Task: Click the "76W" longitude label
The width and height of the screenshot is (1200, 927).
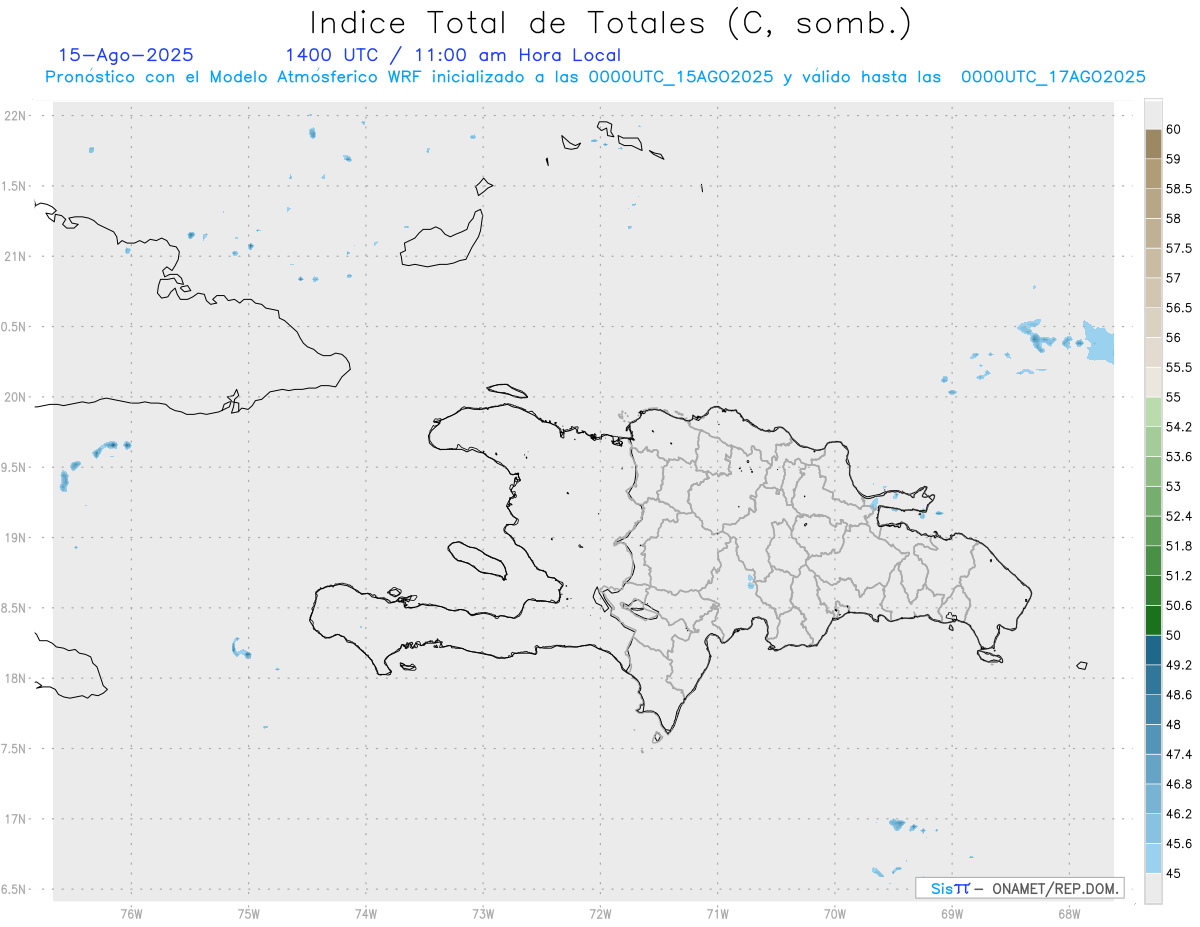Action: [131, 914]
